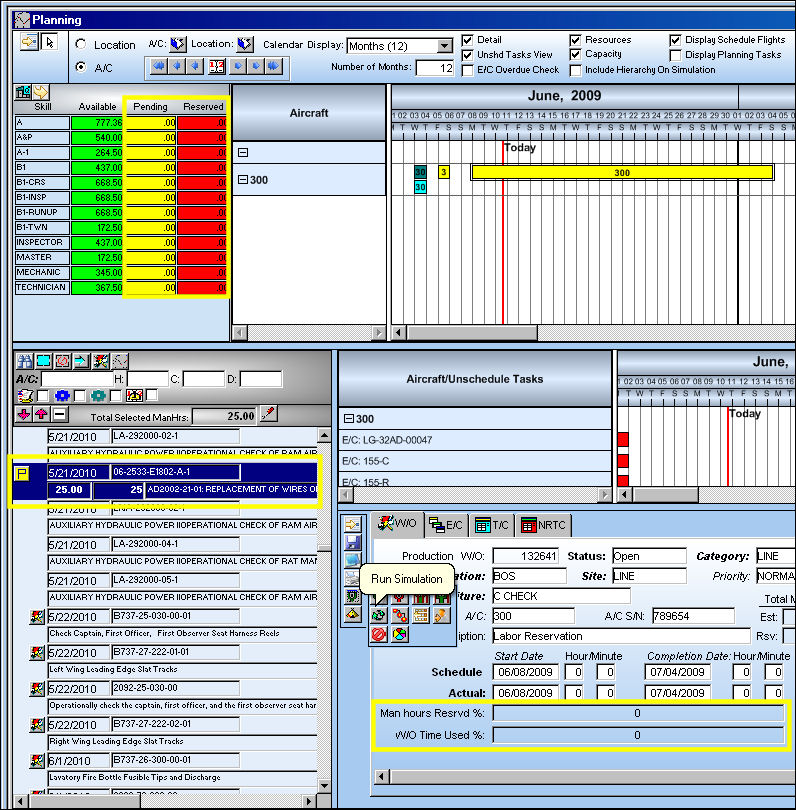Toggle the Capacity checkbox
This screenshot has height=810, width=796.
coord(575,54)
